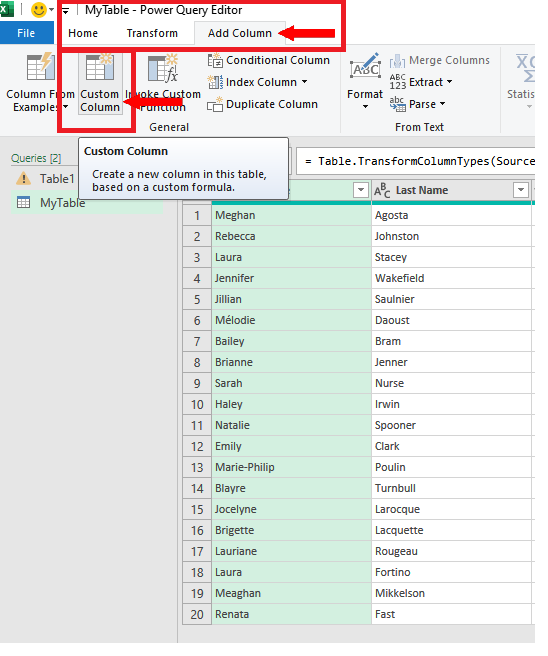Click the formula bar input field

[x=415, y=161]
